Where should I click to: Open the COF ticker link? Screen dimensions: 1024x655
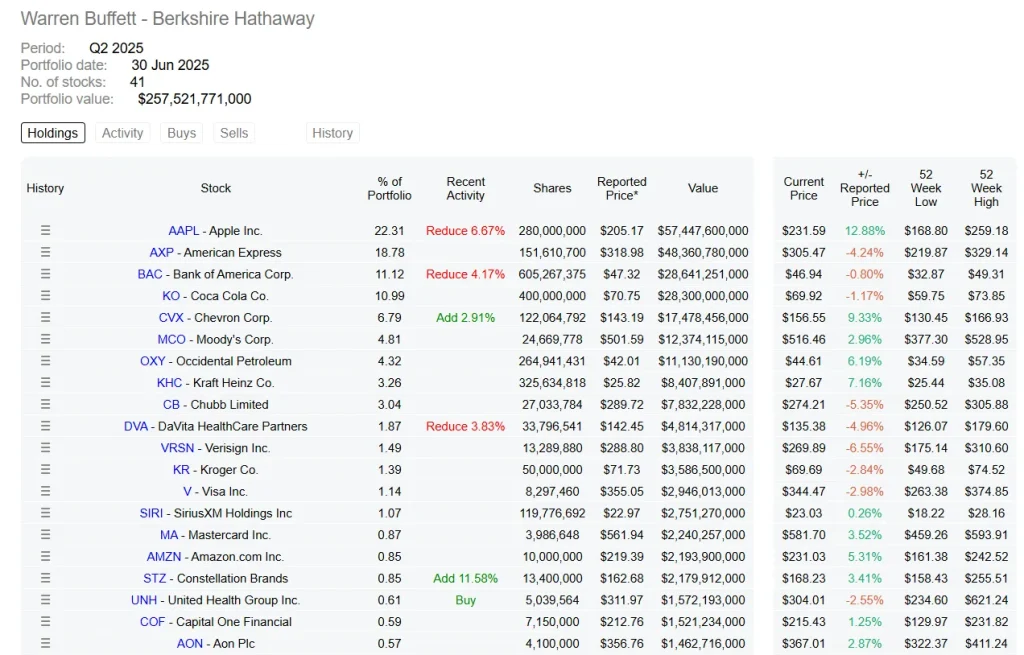(x=152, y=621)
